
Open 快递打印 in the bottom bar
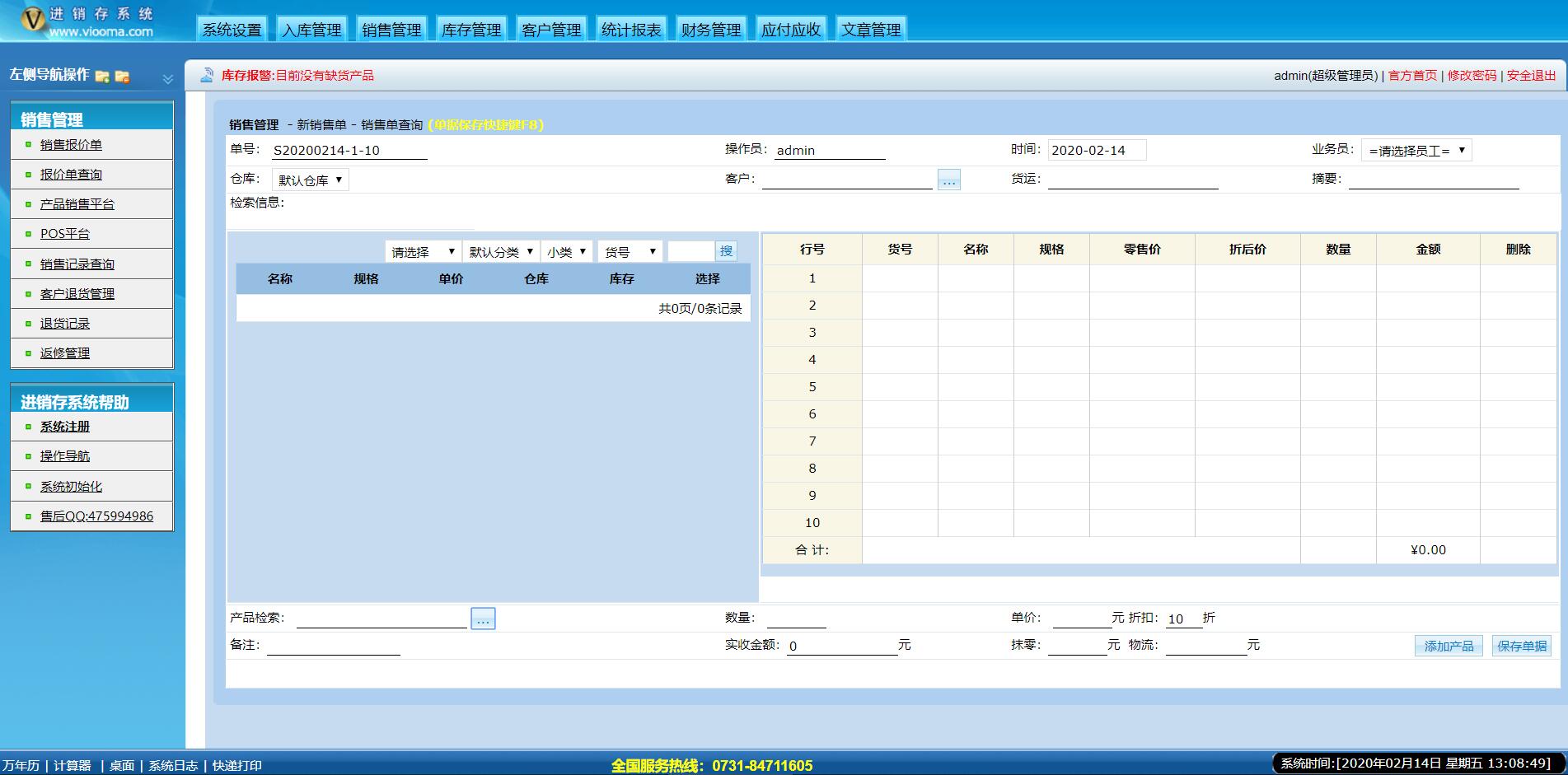tap(237, 766)
